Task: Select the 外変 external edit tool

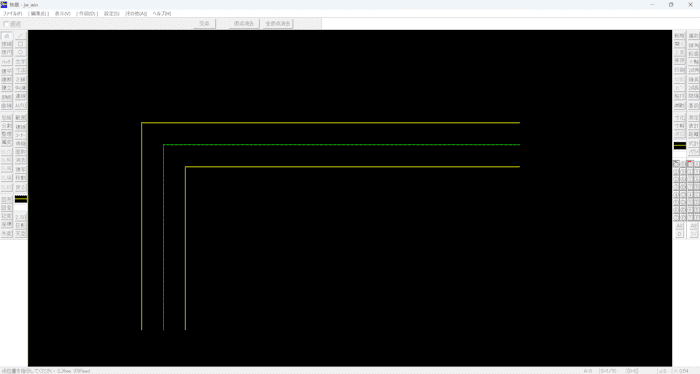Action: tap(6, 233)
